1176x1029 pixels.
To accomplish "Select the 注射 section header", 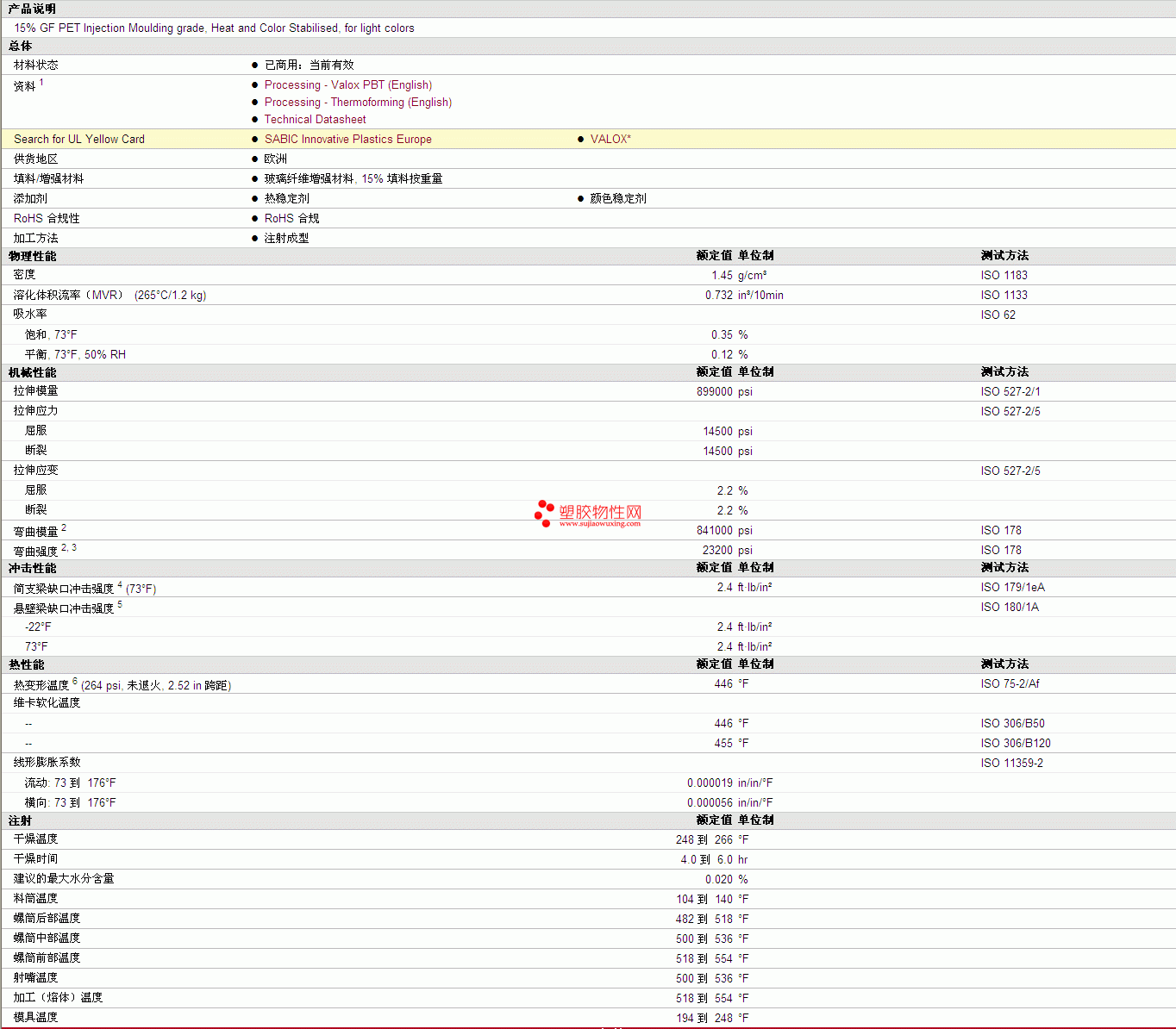I will (21, 820).
